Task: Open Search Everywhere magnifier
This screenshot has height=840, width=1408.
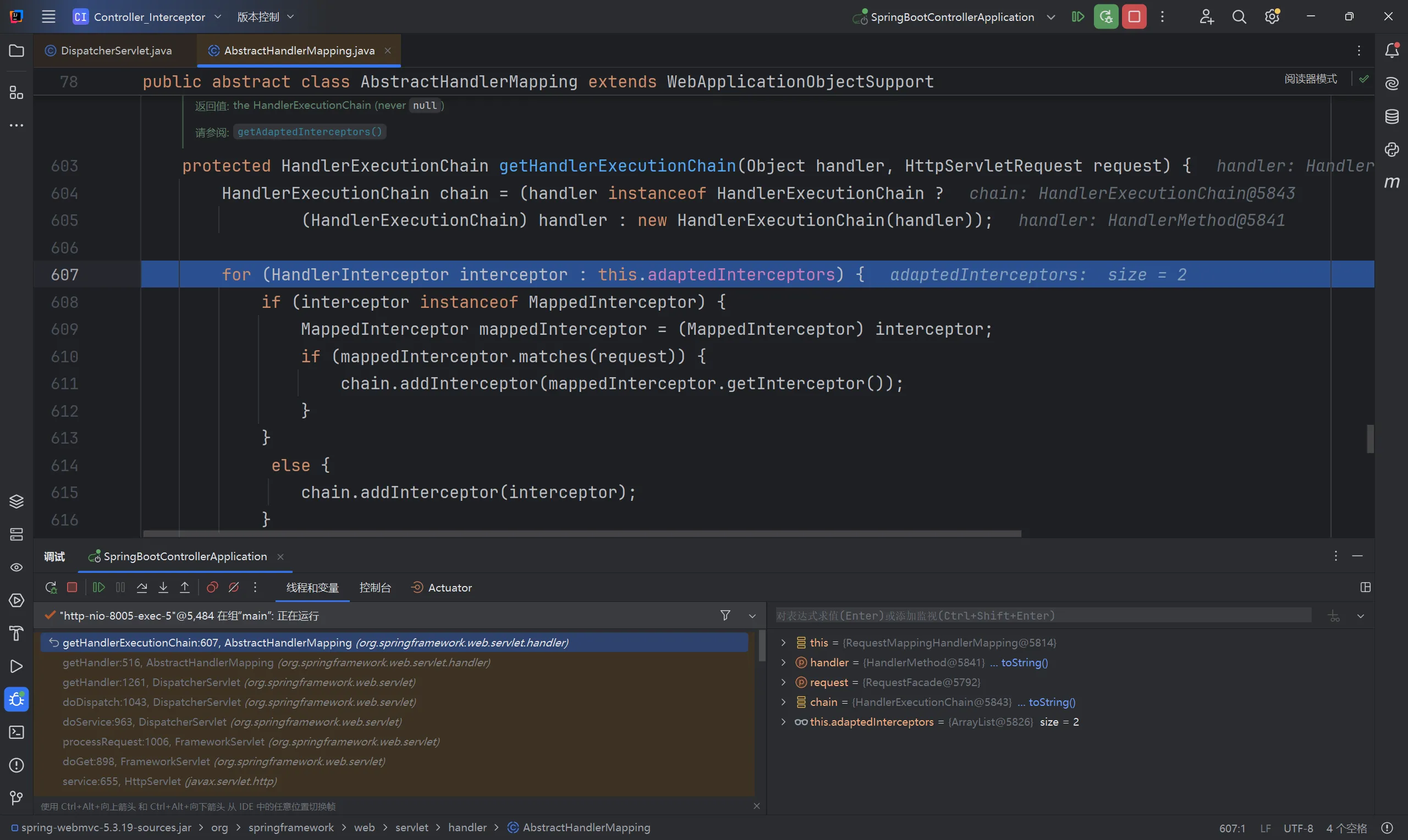Action: click(x=1239, y=17)
